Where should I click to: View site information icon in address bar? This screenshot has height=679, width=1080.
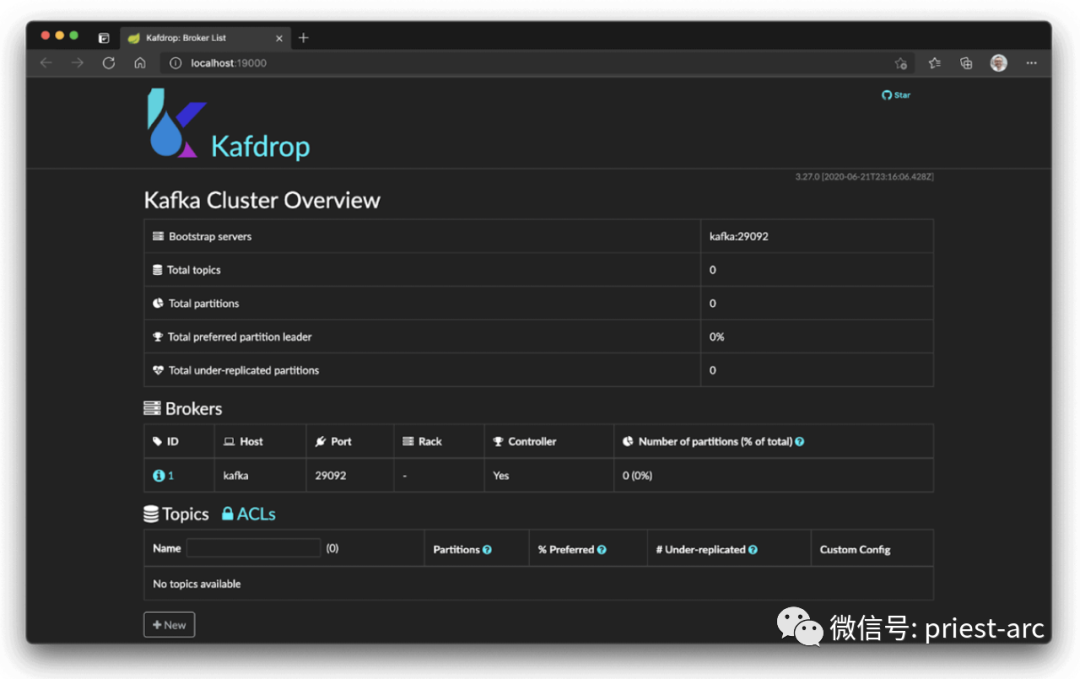[x=176, y=63]
